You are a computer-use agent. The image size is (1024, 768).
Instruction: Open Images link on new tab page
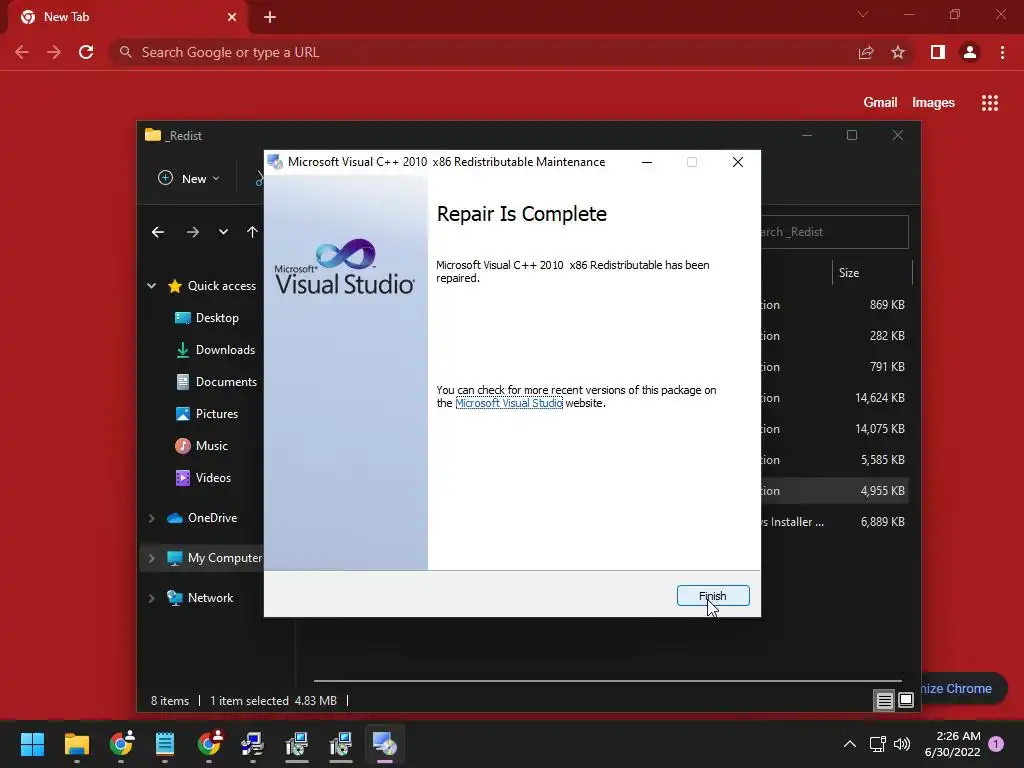click(x=933, y=103)
